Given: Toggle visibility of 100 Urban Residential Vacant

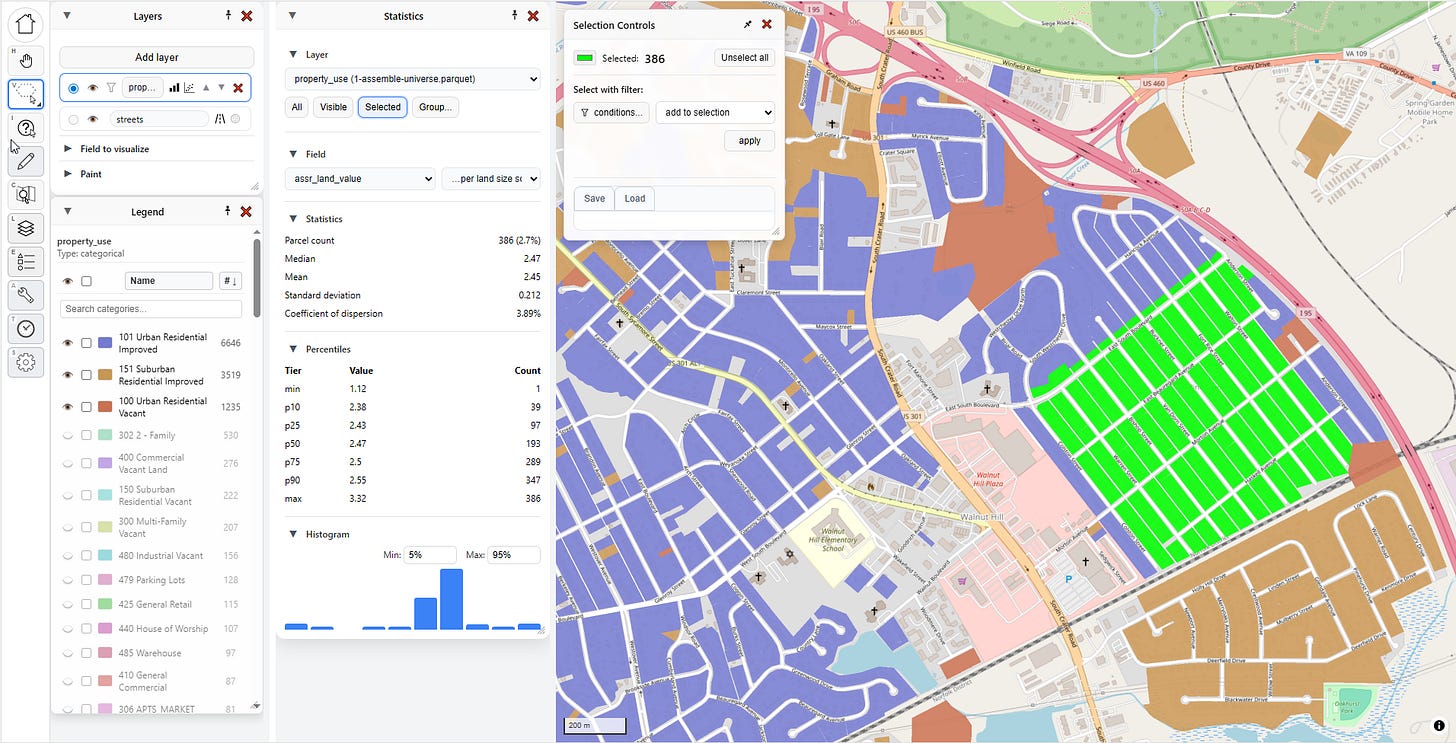Looking at the screenshot, I should (68, 407).
